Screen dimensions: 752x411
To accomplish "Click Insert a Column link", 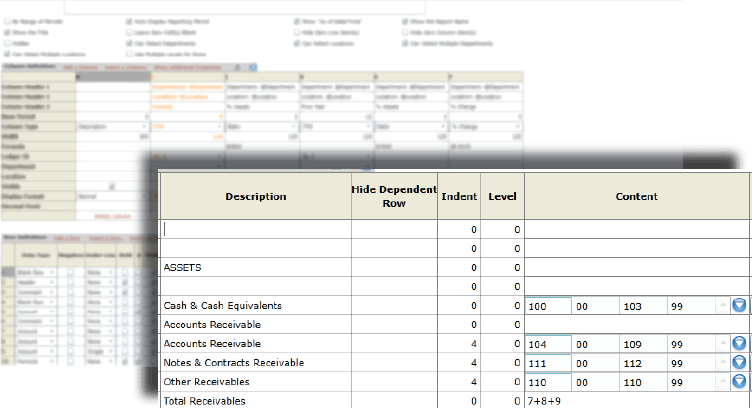I will [126, 67].
